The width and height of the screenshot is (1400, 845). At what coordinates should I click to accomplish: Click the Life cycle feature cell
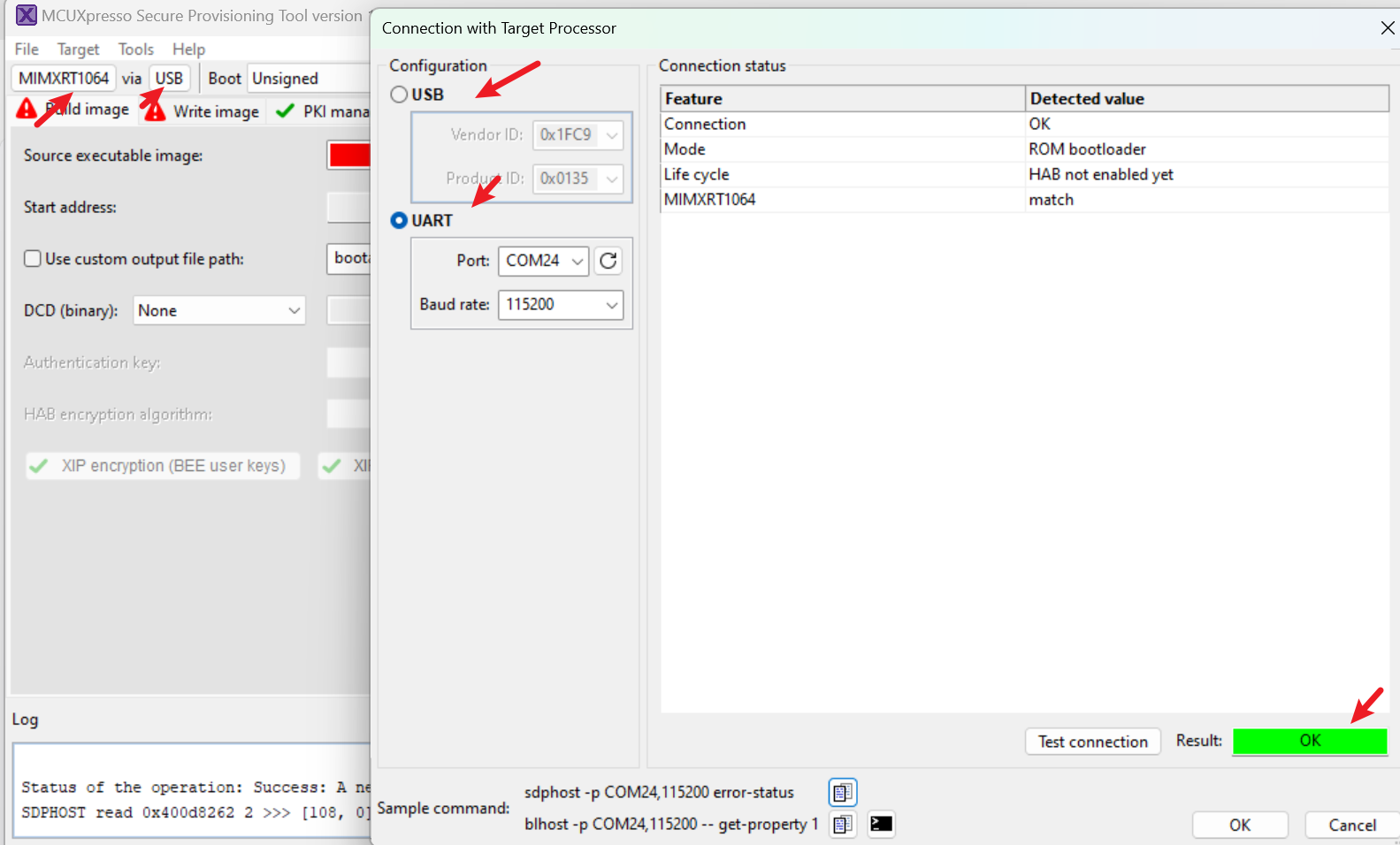pos(843,175)
